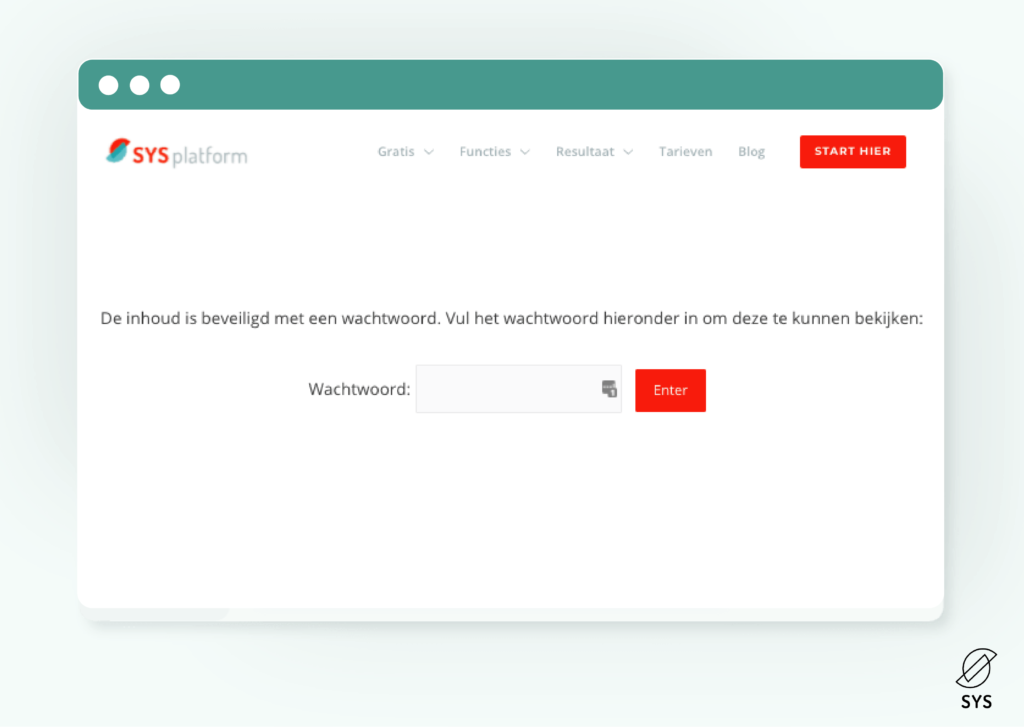
Task: Open the Functies menu item
Action: [x=485, y=152]
